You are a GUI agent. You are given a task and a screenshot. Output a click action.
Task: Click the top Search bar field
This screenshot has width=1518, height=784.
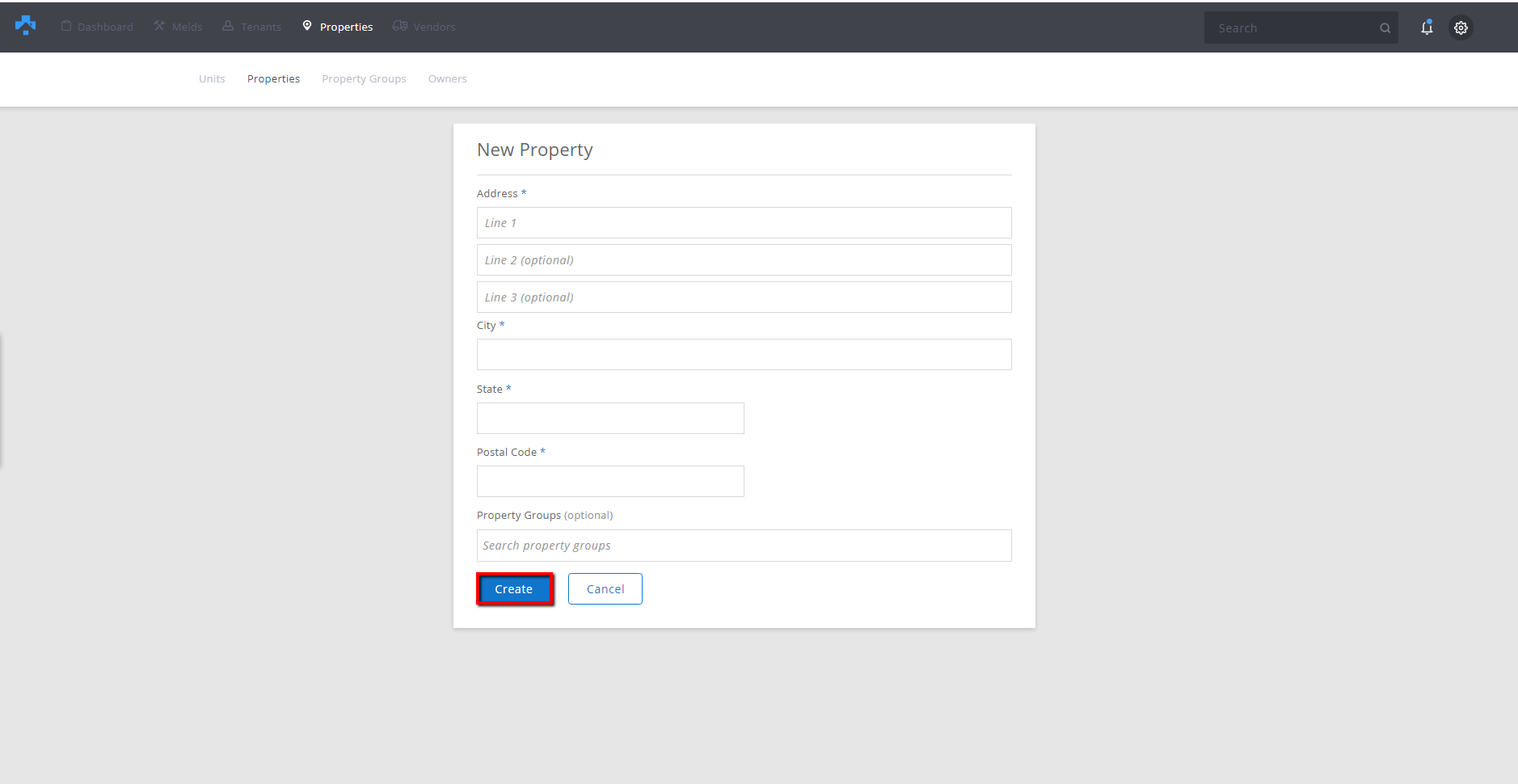point(1301,27)
